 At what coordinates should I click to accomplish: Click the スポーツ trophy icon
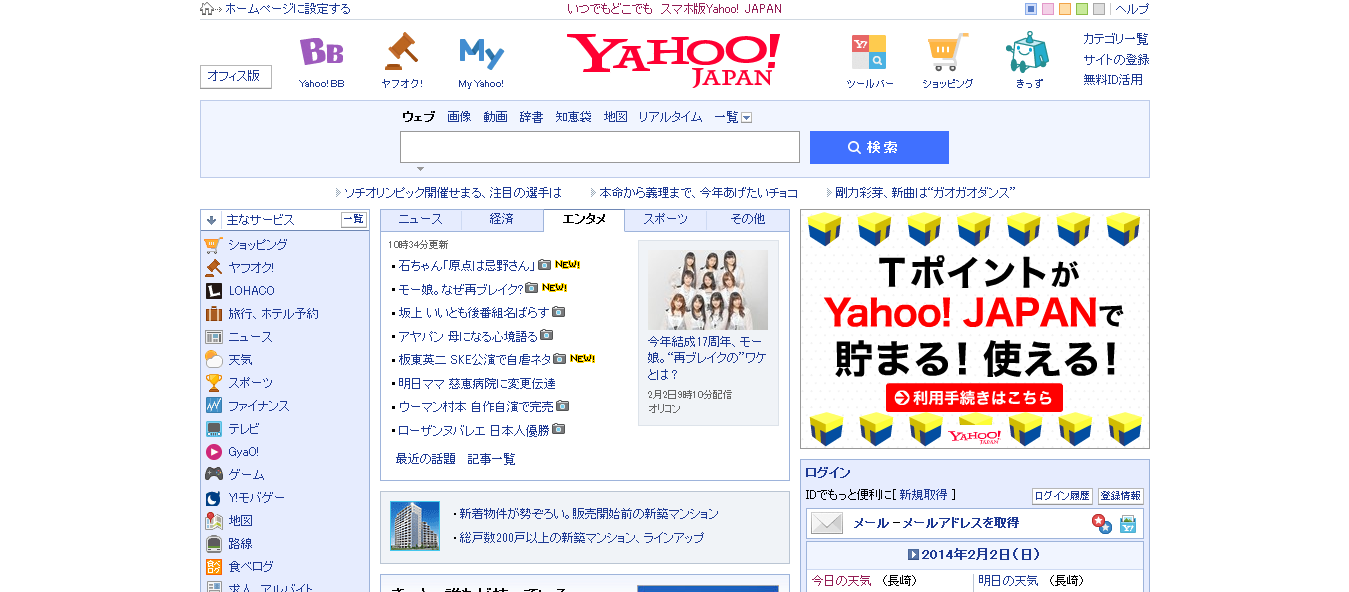click(x=213, y=383)
